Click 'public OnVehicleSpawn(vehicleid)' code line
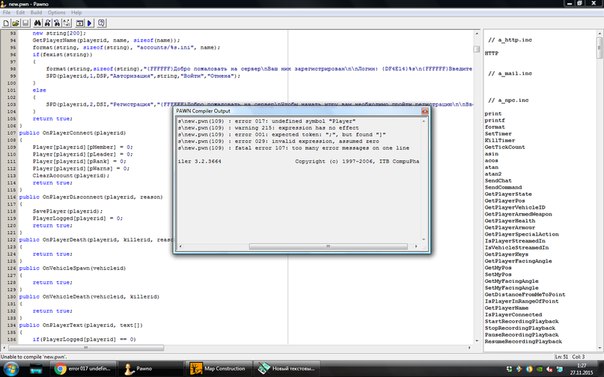The image size is (604, 377). coord(72,268)
